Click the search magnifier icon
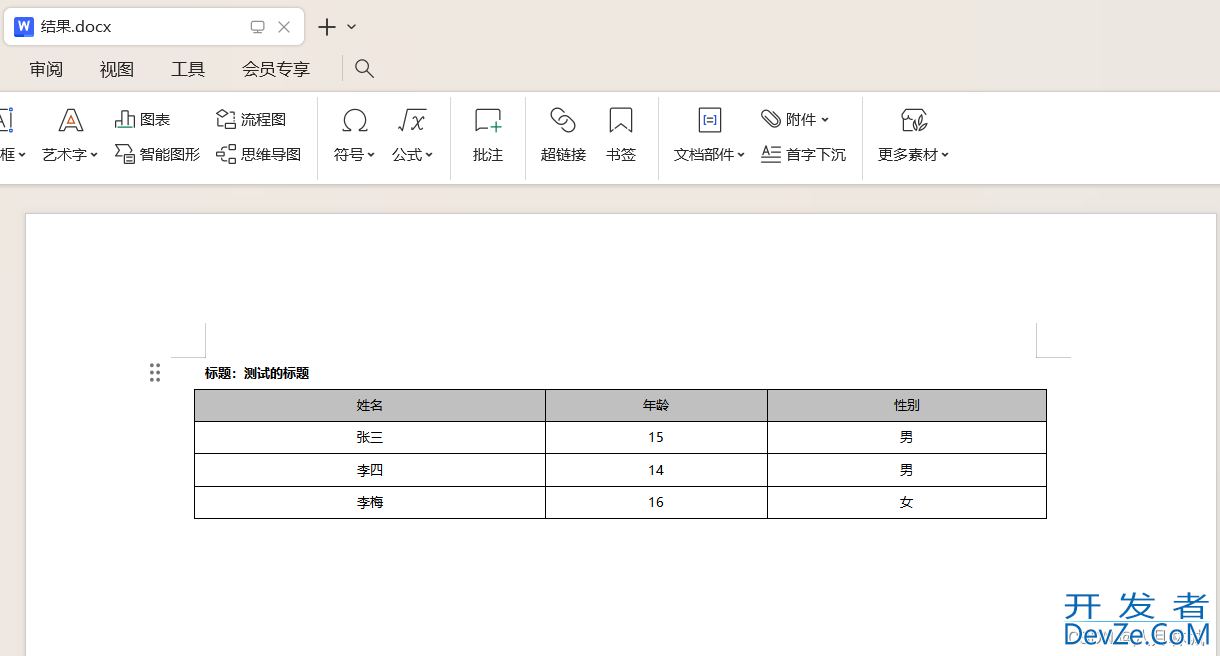1220x656 pixels. point(365,68)
